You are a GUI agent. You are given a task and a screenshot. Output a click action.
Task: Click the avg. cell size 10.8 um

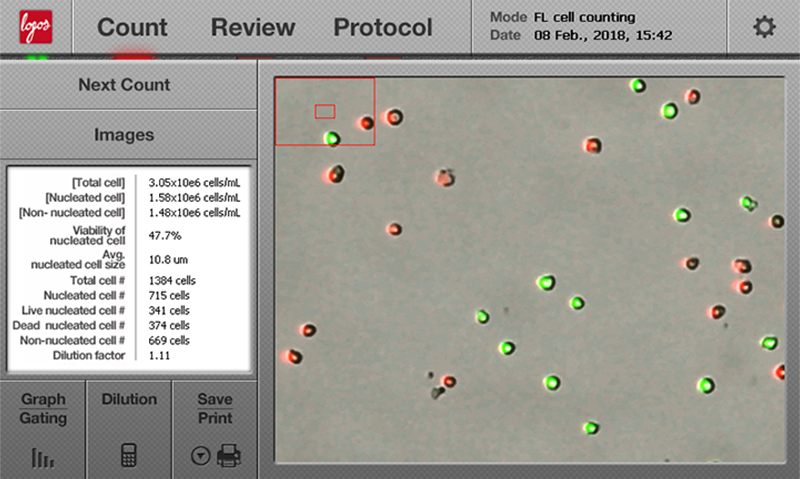(168, 260)
